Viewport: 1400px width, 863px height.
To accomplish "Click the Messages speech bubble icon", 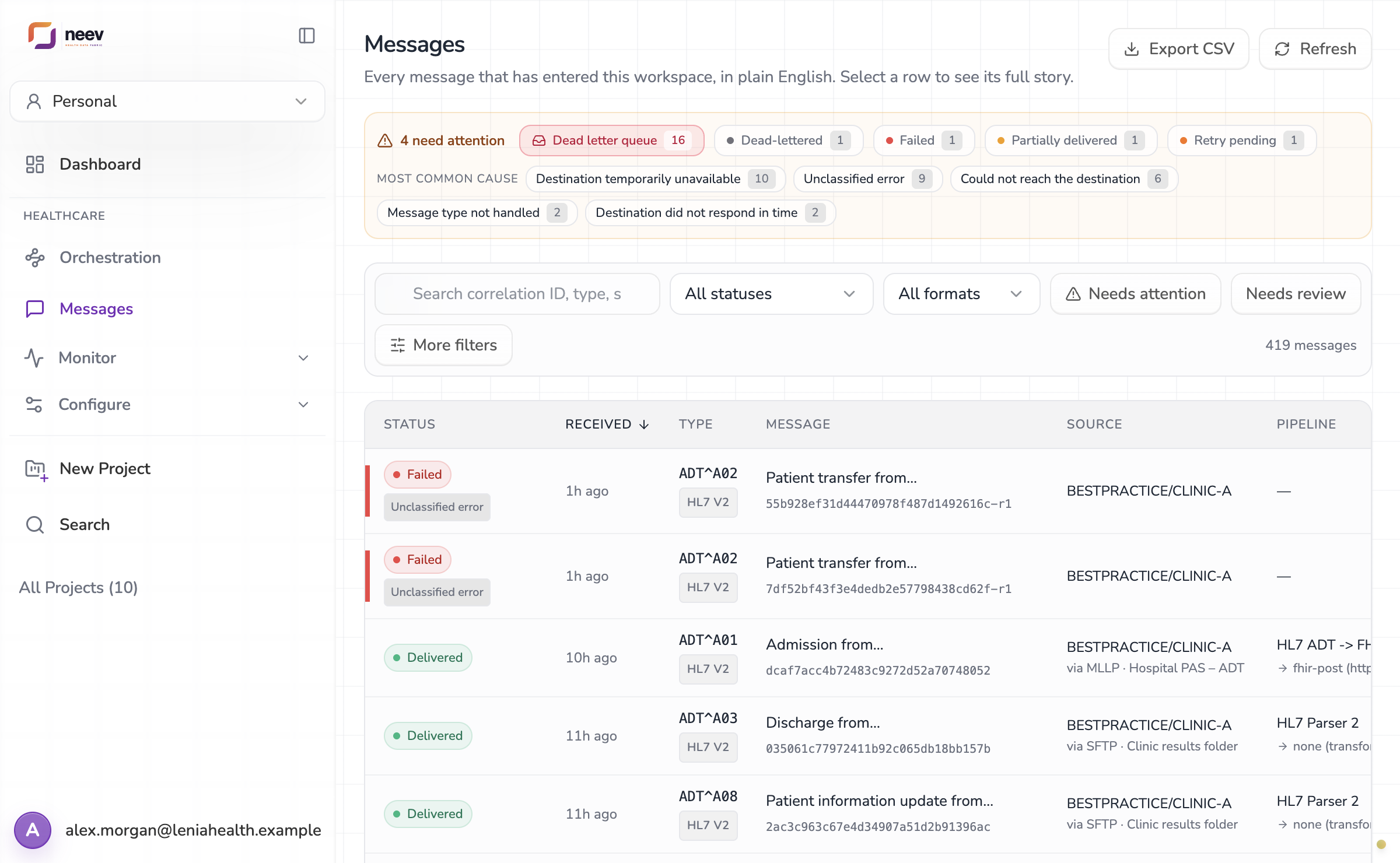I will 35,309.
